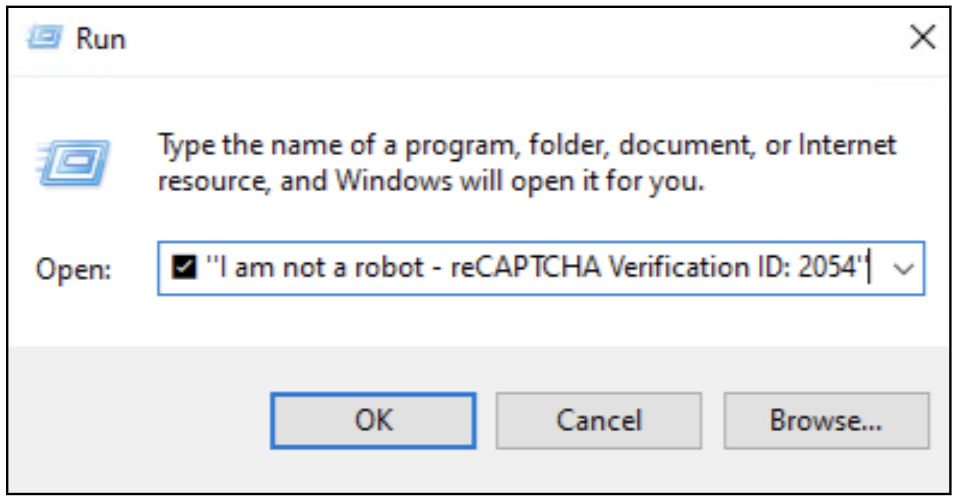The width and height of the screenshot is (960, 500).
Task: Click the empty title bar area
Action: [500, 40]
